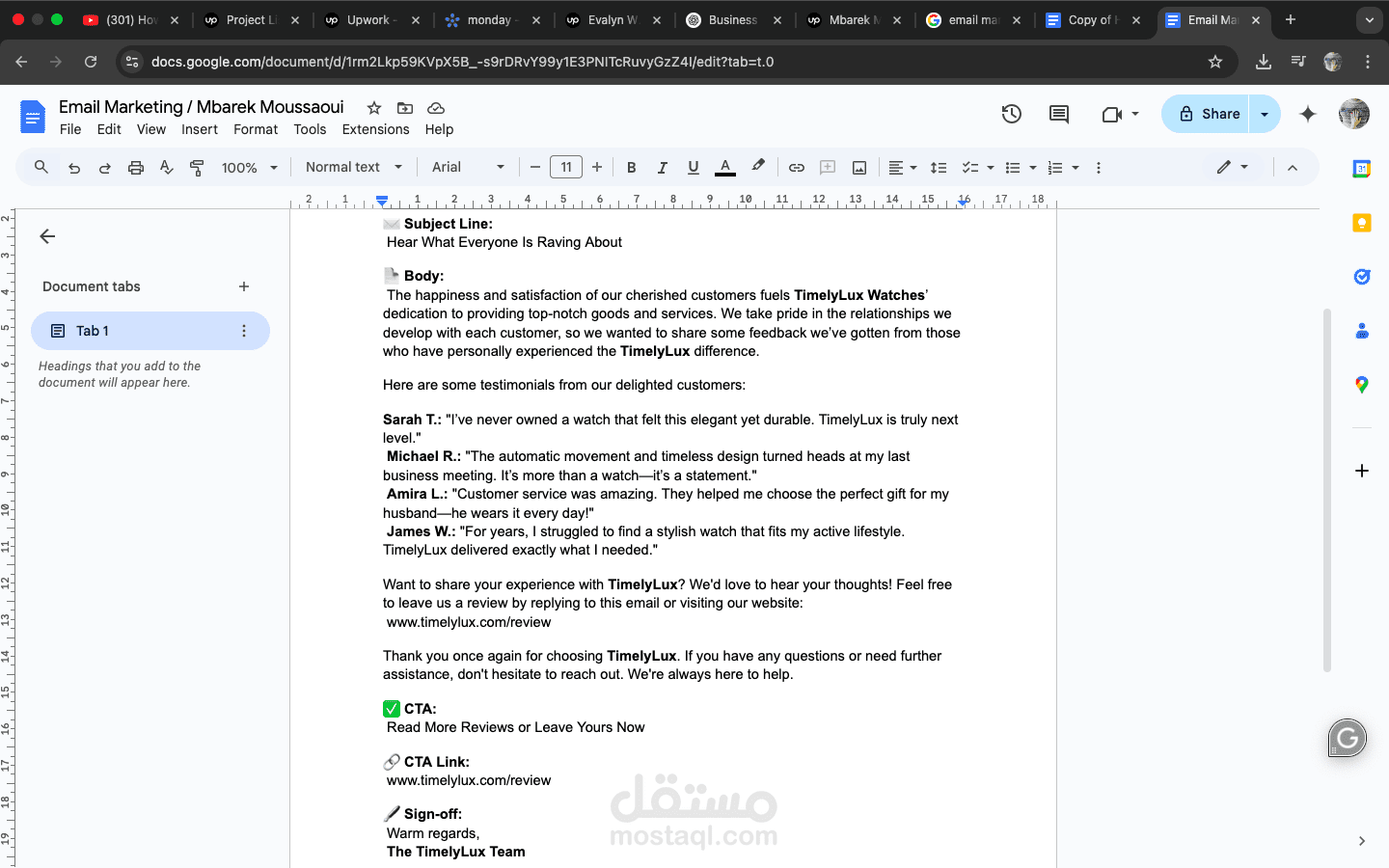Open the File menu
Screen dimensions: 1389x868
[70, 129]
